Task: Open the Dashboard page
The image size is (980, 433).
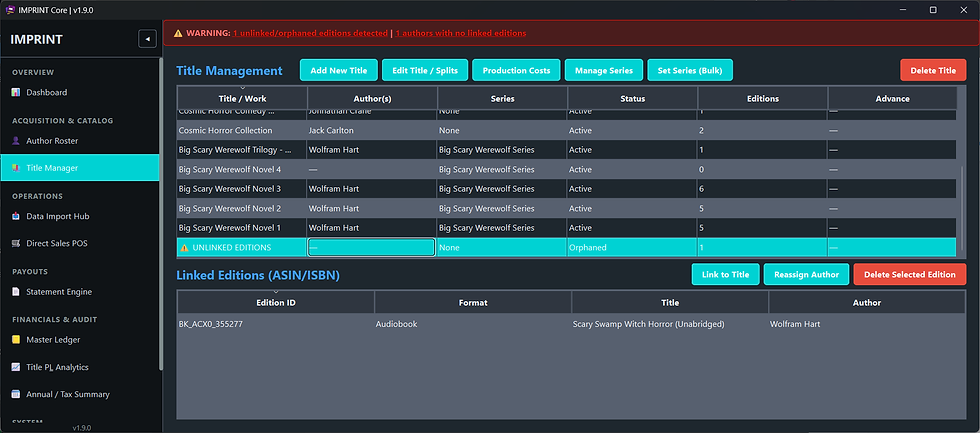Action: [79, 92]
